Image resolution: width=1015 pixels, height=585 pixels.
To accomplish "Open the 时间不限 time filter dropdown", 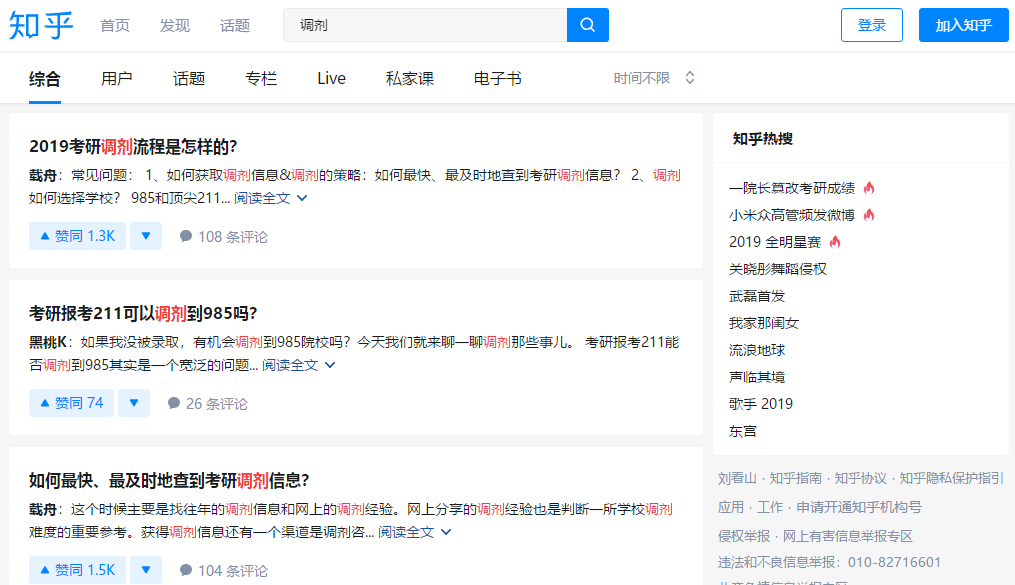I will tap(654, 78).
